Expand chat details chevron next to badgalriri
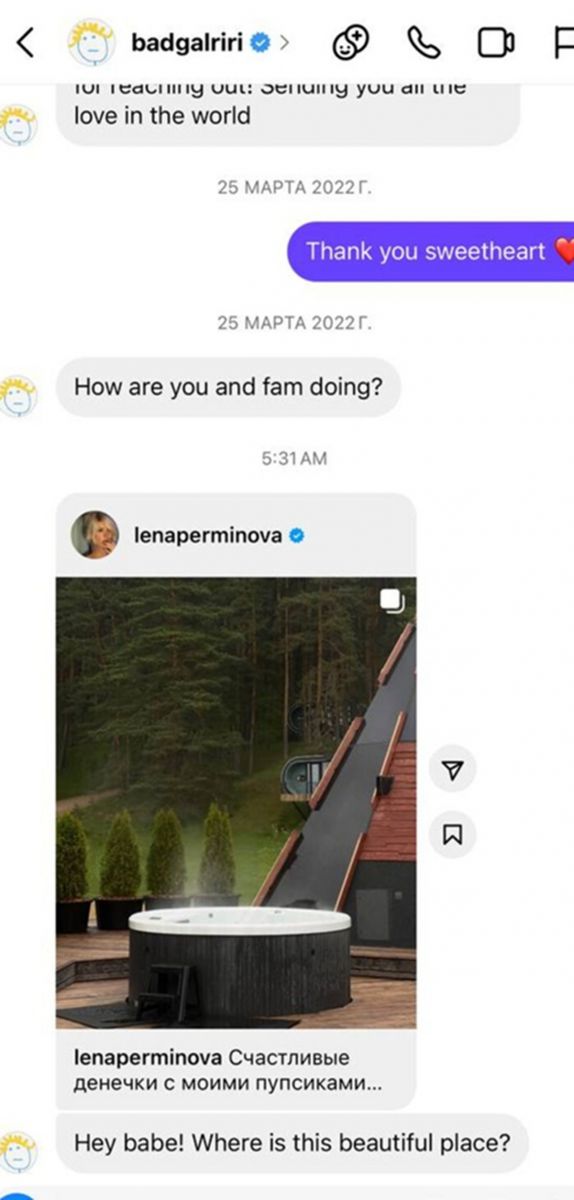Viewport: 574px width, 1200px height. click(x=285, y=43)
